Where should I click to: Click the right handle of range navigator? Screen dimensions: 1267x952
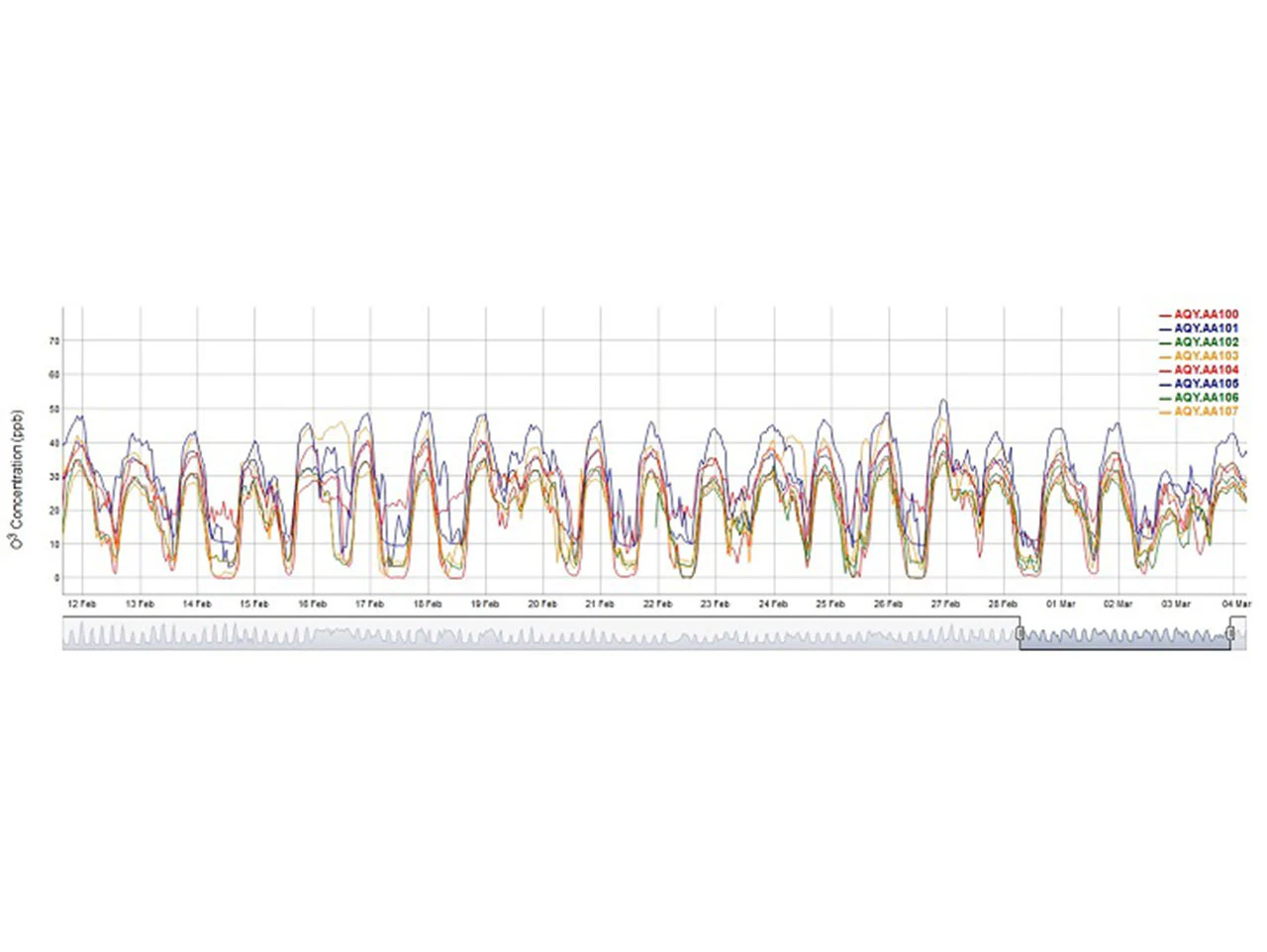click(x=1230, y=633)
